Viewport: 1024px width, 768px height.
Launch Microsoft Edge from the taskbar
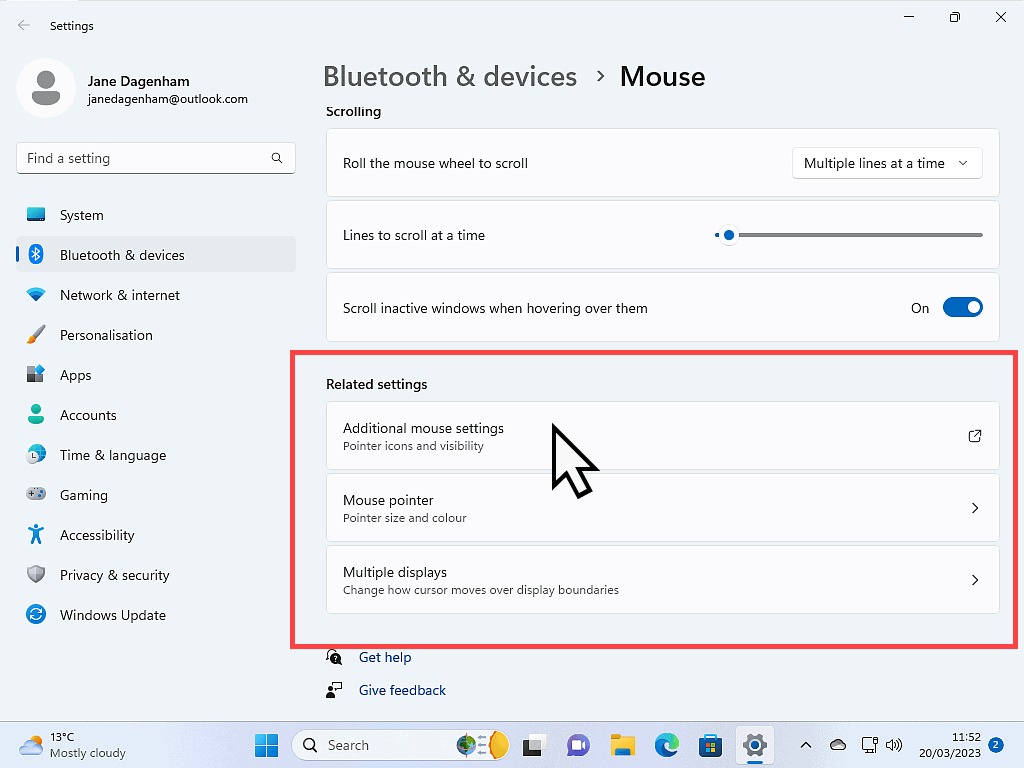point(667,745)
